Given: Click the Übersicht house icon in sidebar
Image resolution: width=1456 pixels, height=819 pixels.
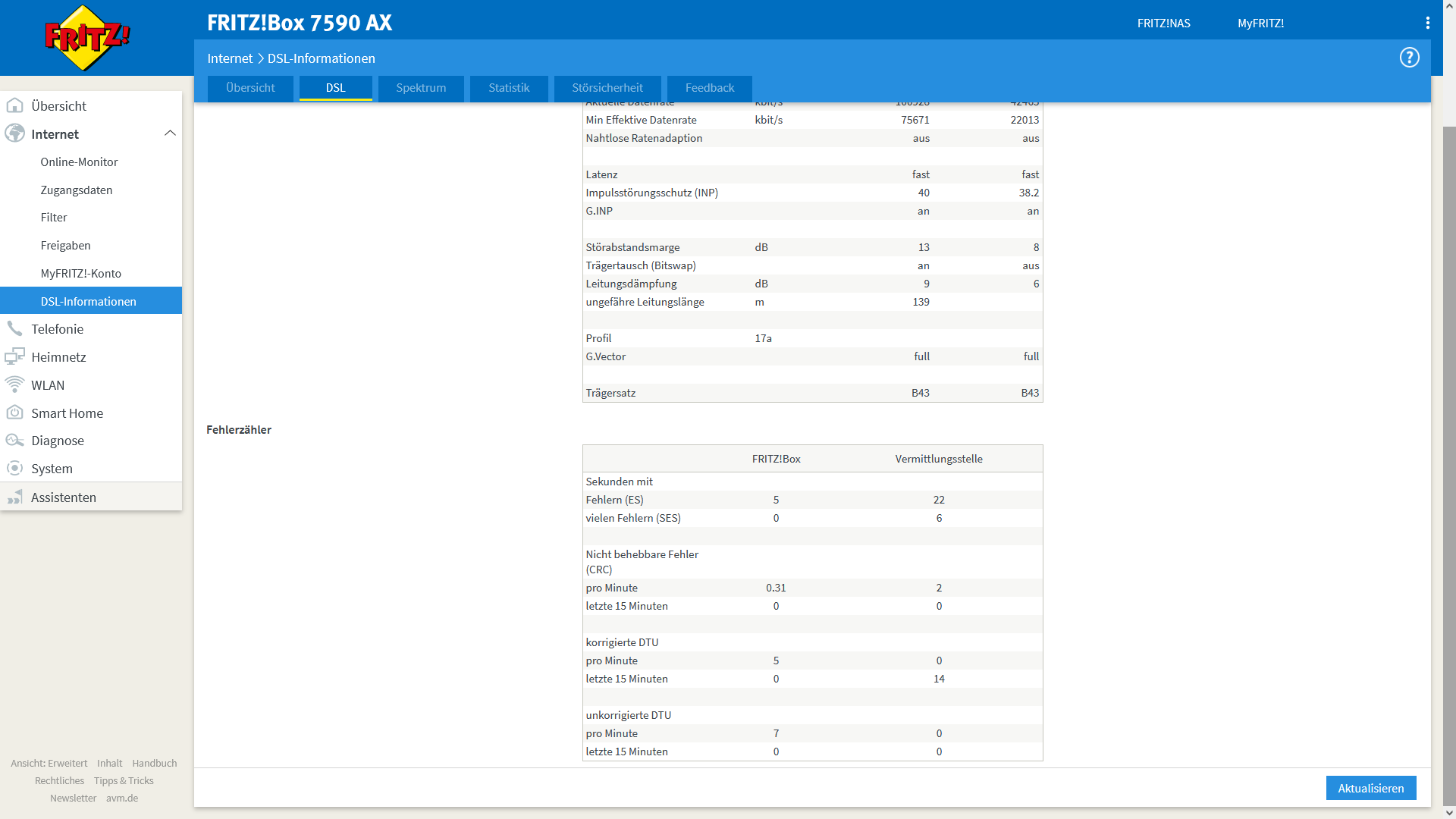Looking at the screenshot, I should [x=14, y=106].
